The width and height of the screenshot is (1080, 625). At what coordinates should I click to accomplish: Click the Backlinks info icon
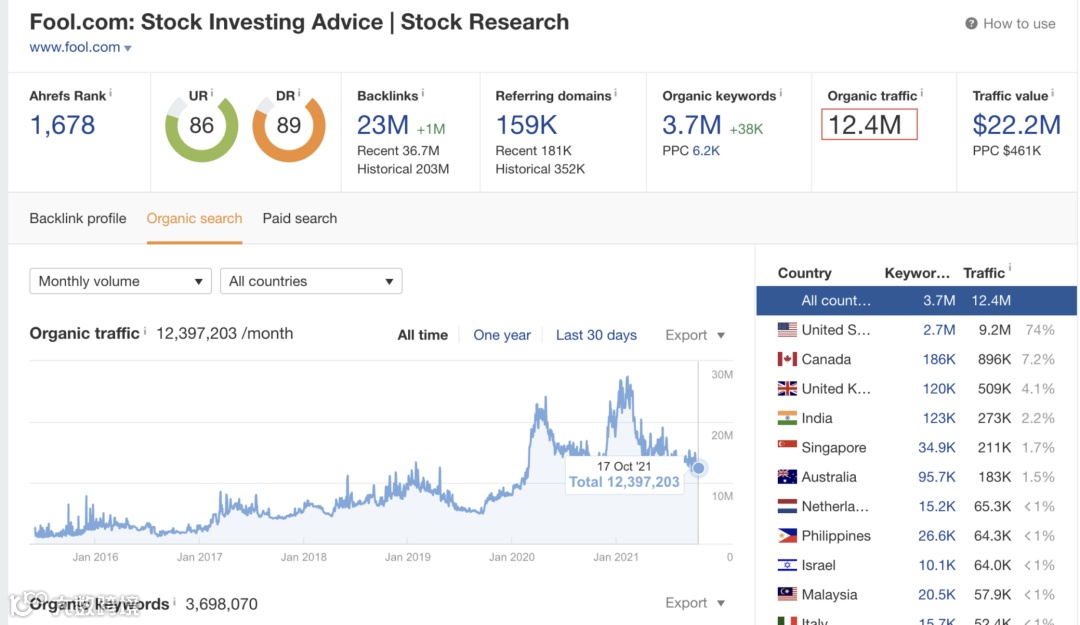422,92
